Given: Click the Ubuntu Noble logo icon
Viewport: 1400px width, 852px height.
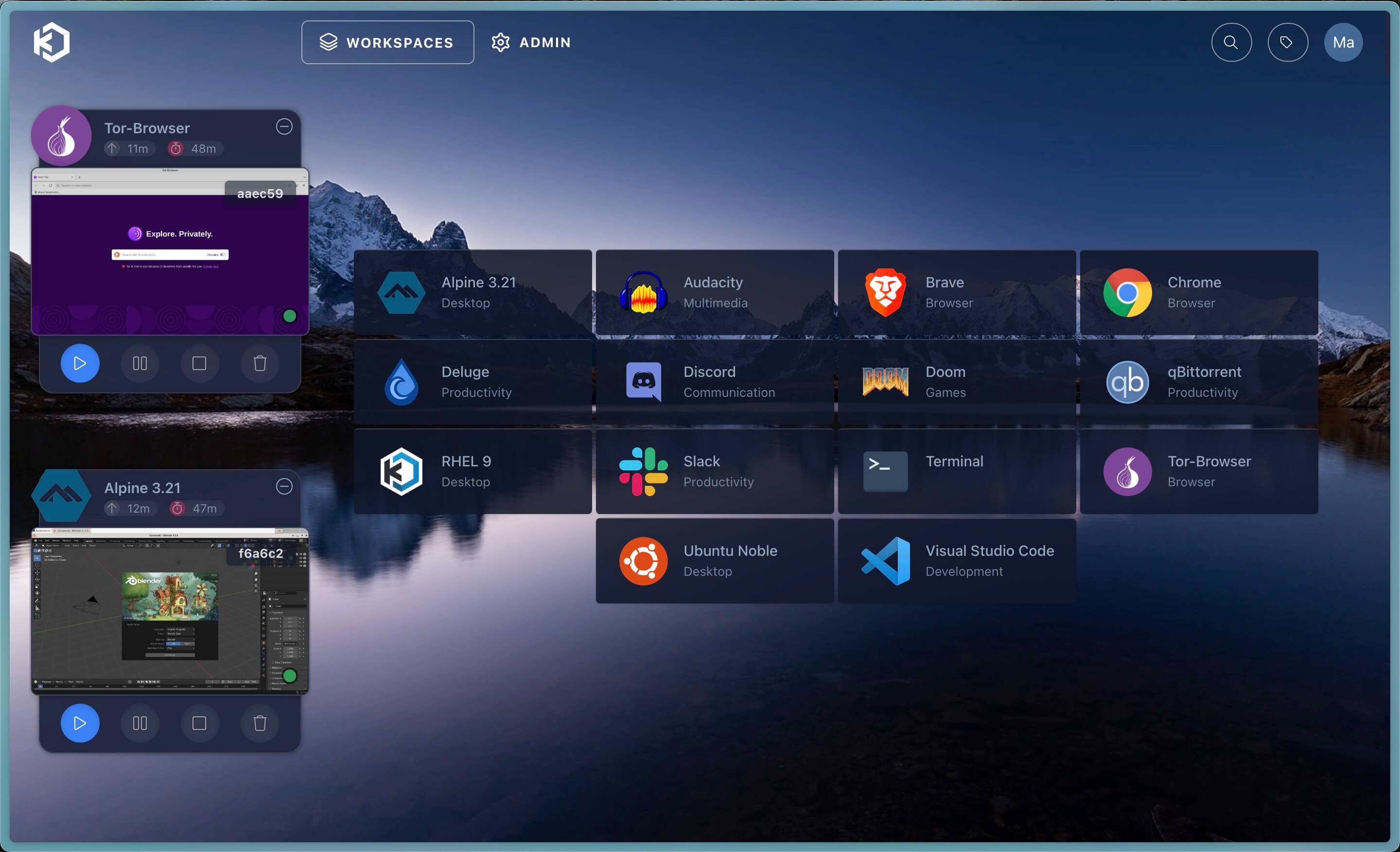Looking at the screenshot, I should click(x=643, y=560).
